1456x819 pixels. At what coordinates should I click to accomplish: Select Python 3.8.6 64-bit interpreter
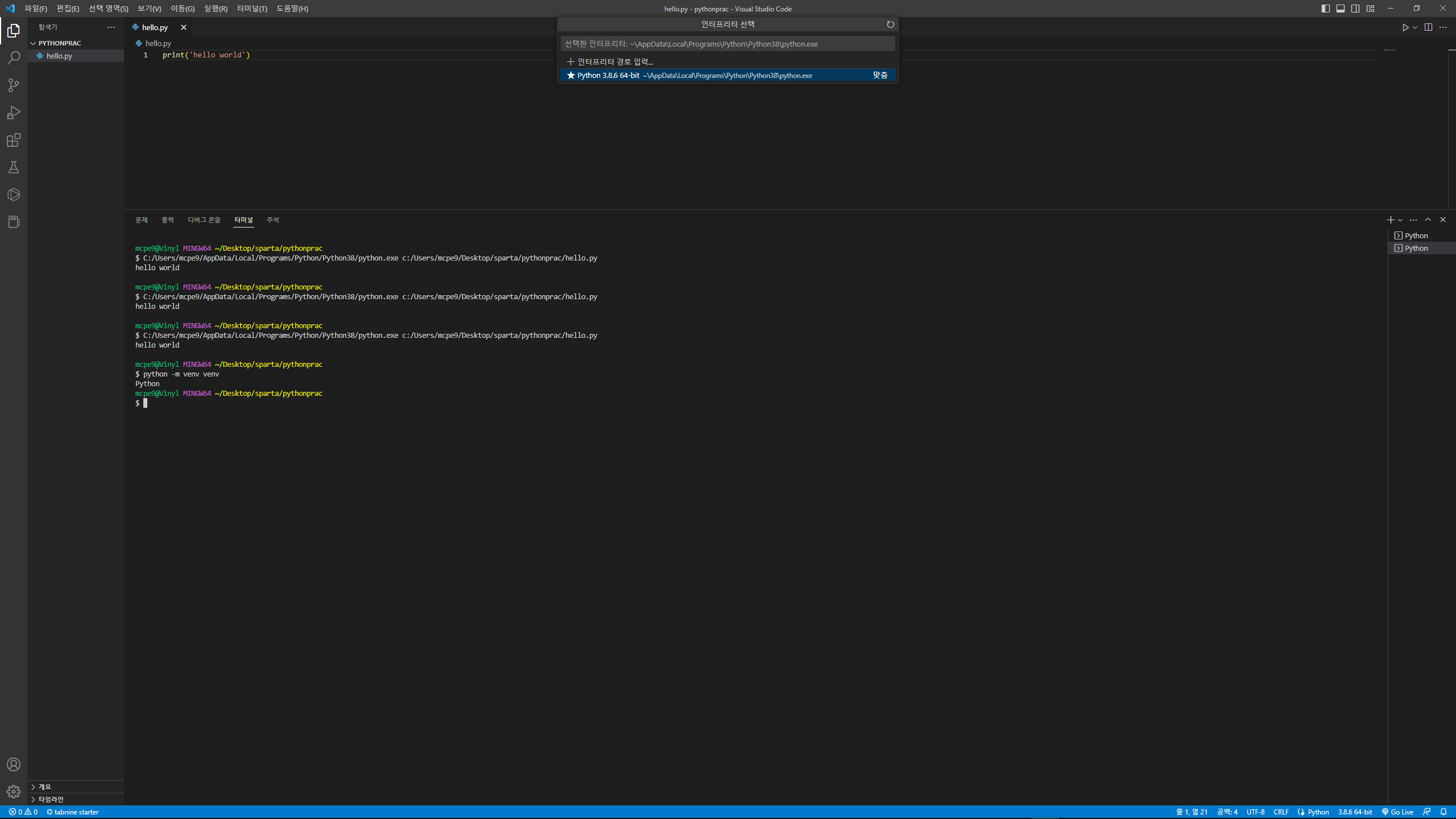(728, 75)
